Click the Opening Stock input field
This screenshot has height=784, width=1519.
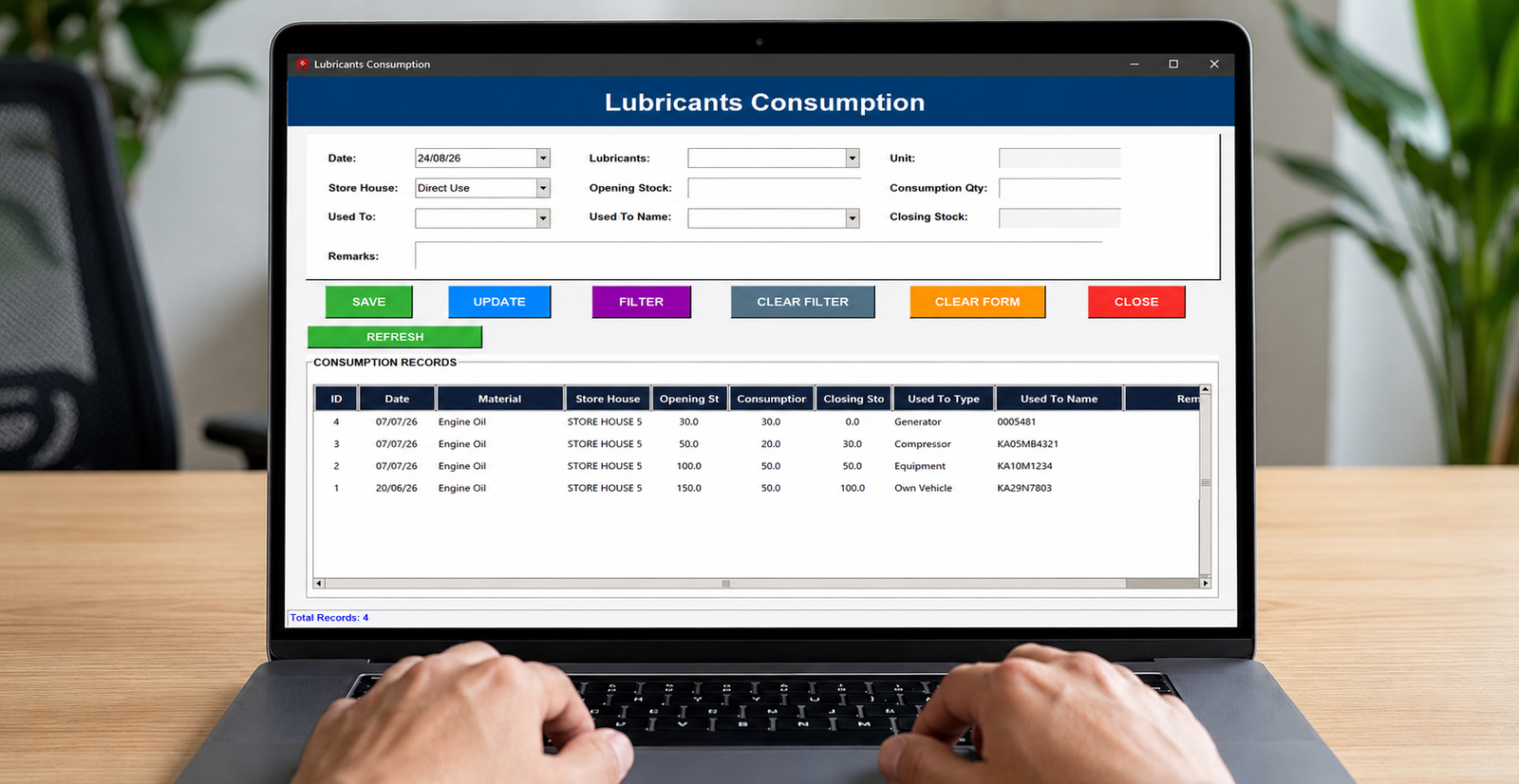tap(774, 188)
